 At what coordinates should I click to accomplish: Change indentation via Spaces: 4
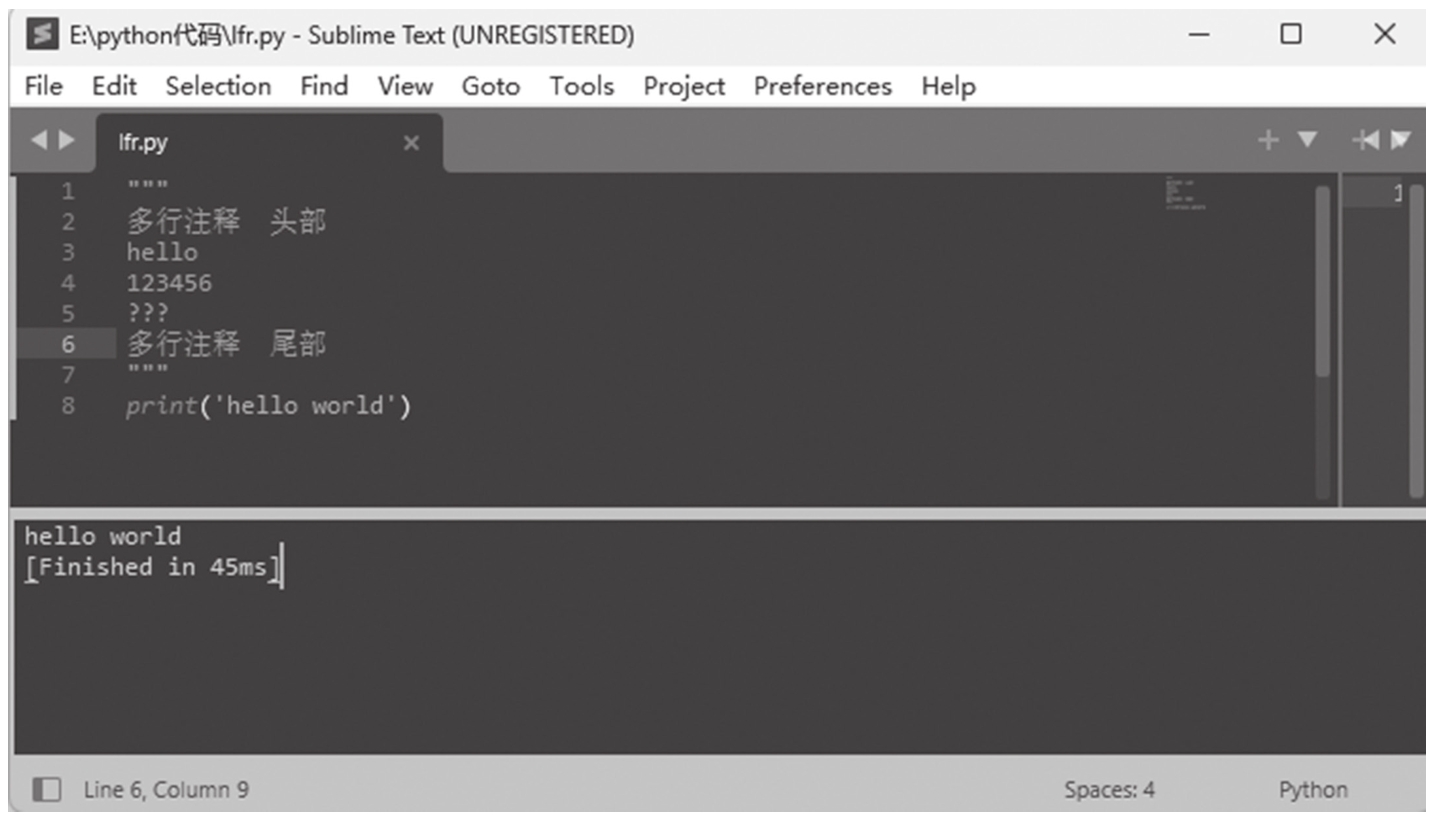point(1109,789)
